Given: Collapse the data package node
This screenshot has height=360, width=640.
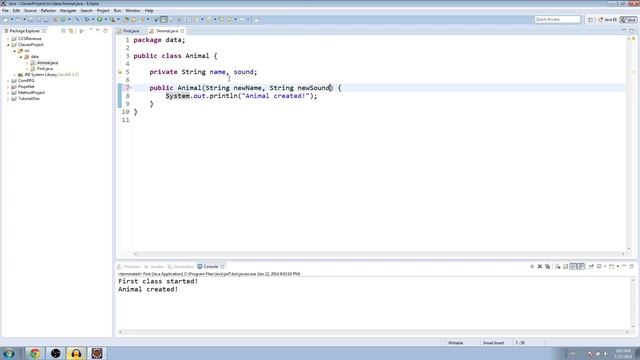Looking at the screenshot, I should point(21,57).
